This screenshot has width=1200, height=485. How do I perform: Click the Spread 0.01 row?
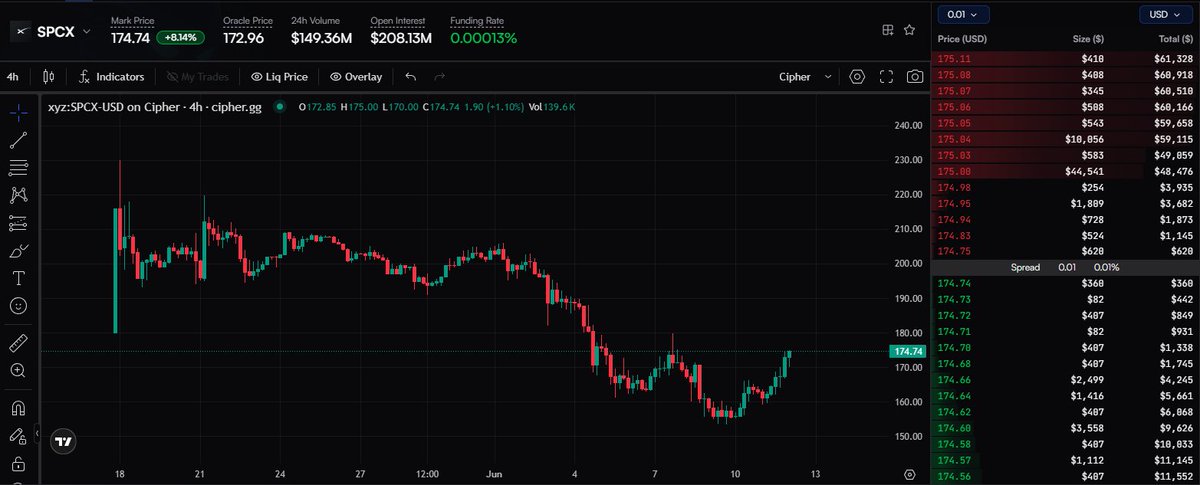[x=1065, y=267]
